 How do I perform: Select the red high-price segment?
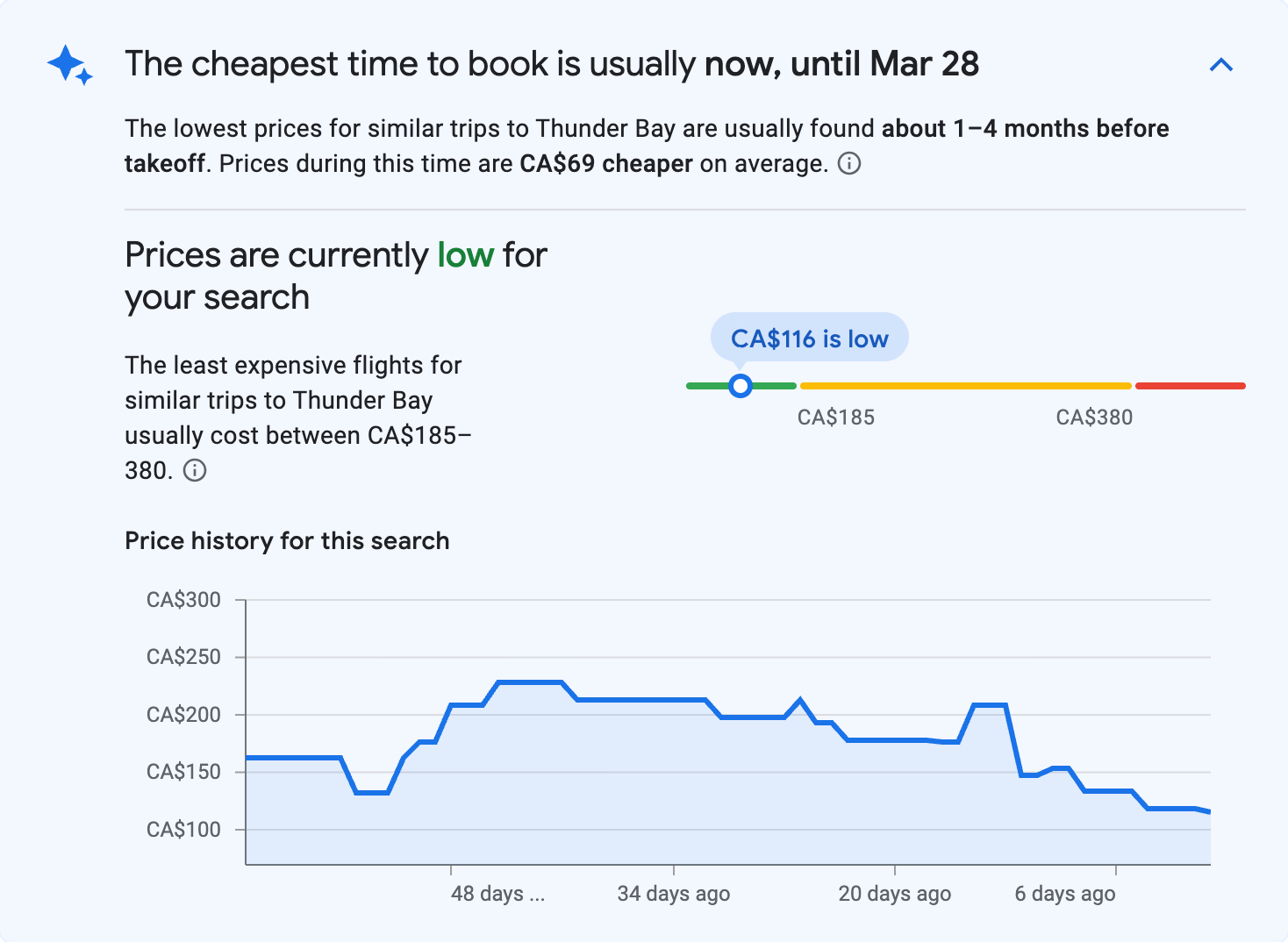(1190, 384)
